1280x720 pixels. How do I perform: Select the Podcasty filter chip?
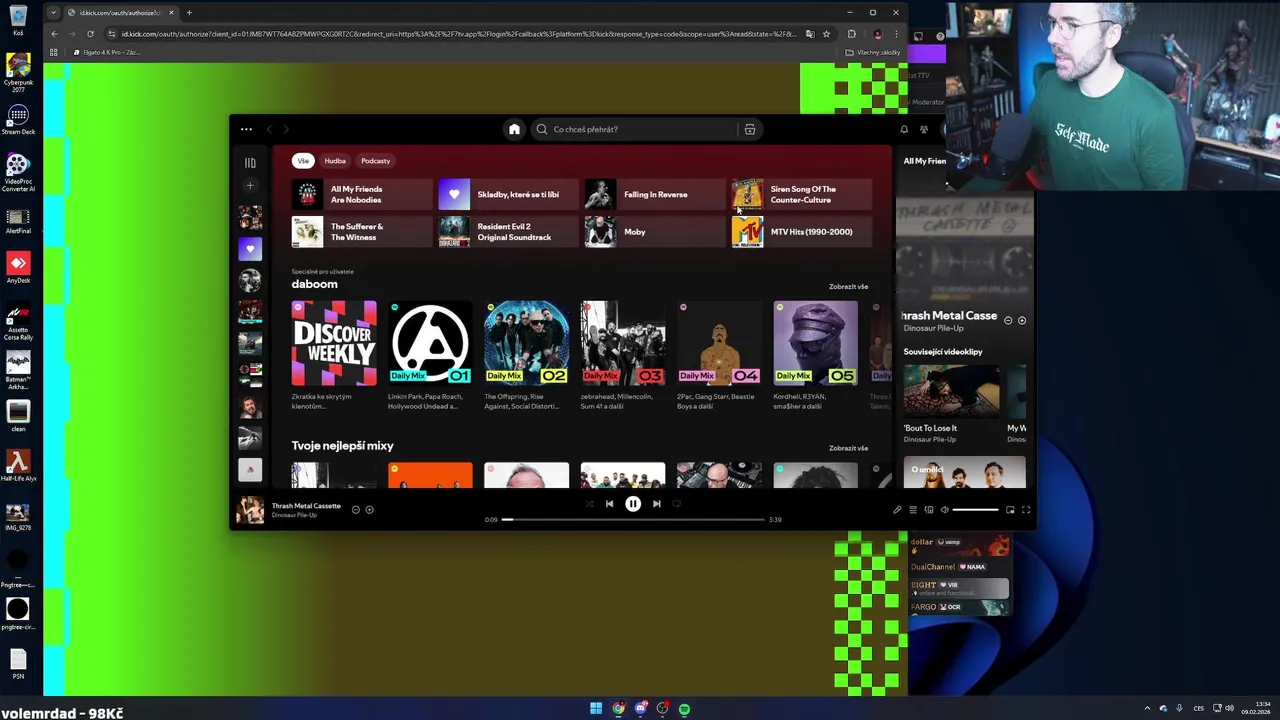(376, 160)
